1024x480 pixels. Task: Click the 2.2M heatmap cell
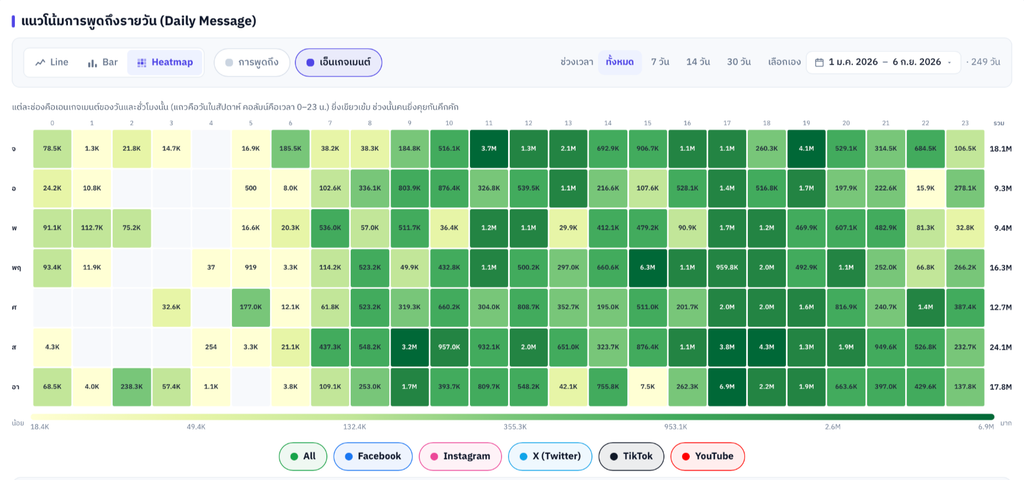pos(767,387)
